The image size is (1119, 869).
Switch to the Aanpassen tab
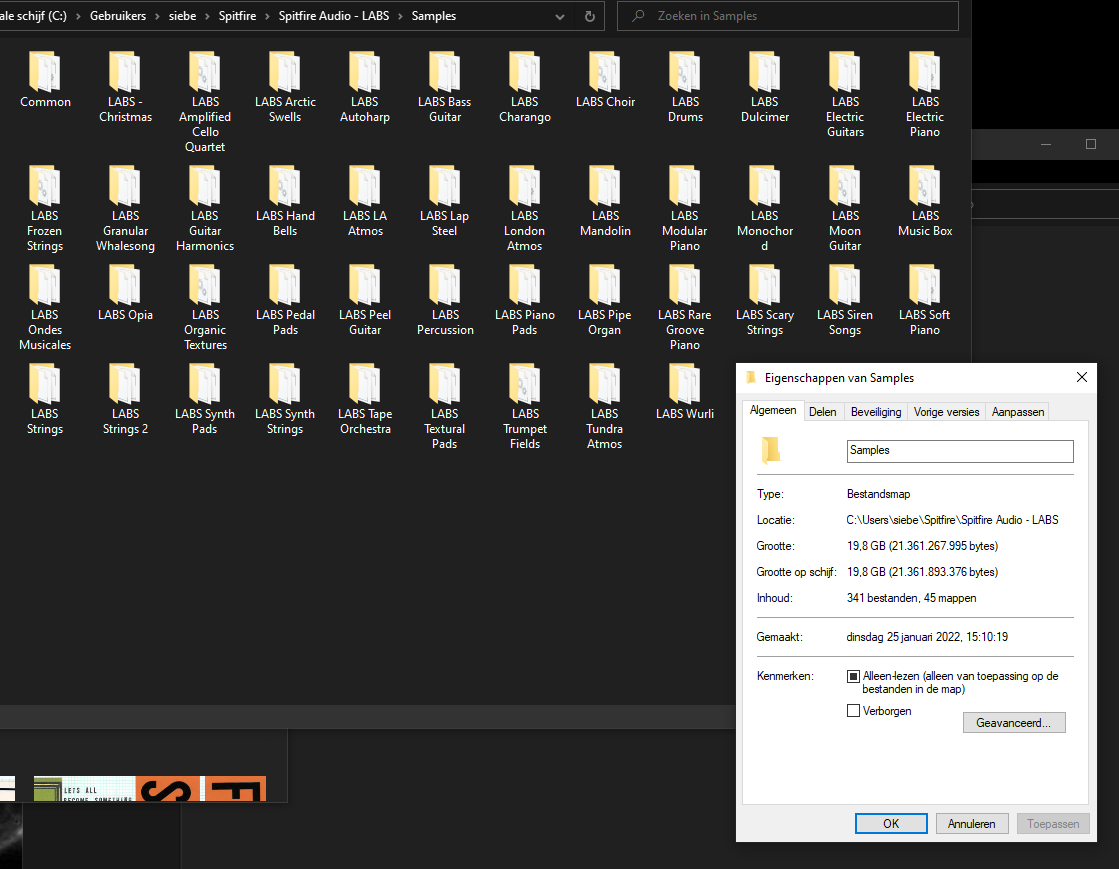[1018, 412]
